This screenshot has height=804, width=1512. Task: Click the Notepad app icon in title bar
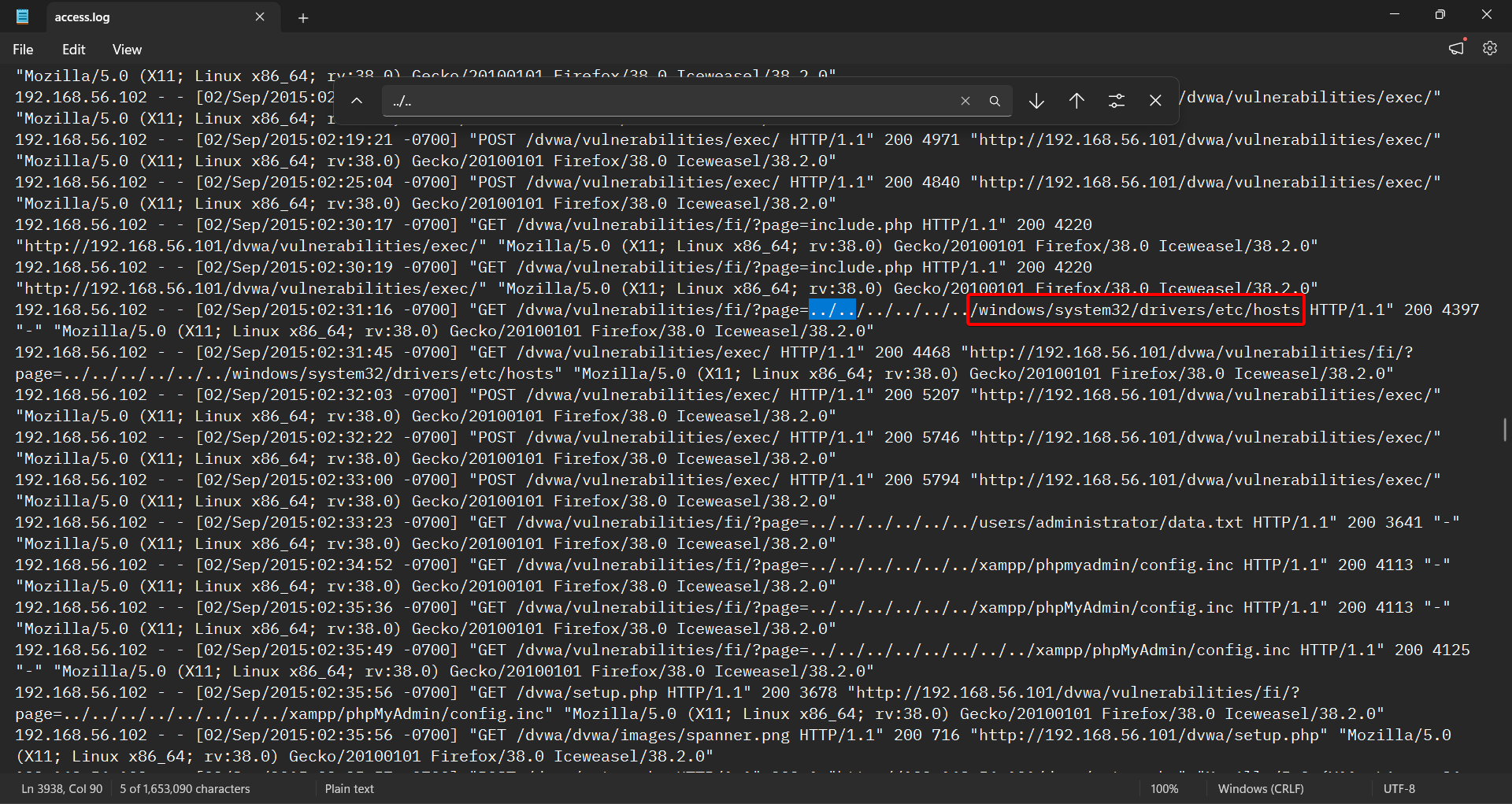coord(22,17)
